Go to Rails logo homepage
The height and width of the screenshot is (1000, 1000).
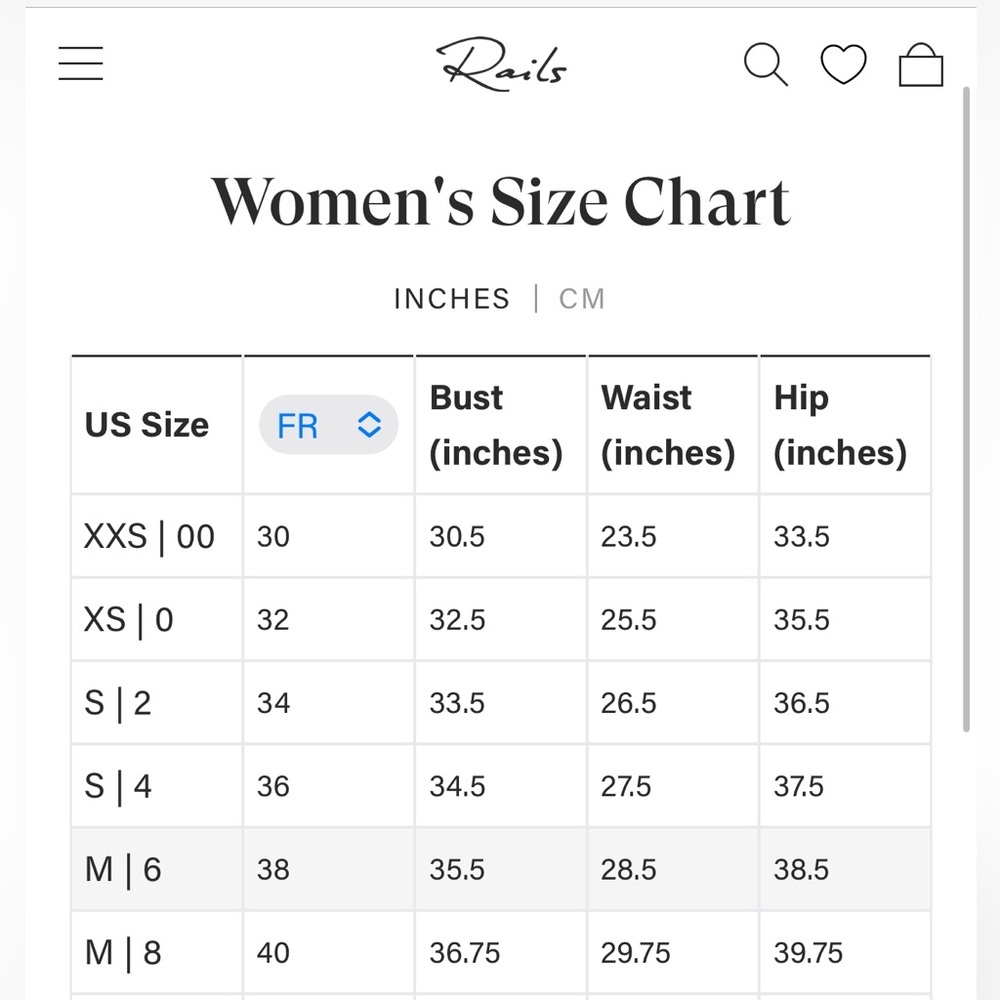pyautogui.click(x=501, y=64)
